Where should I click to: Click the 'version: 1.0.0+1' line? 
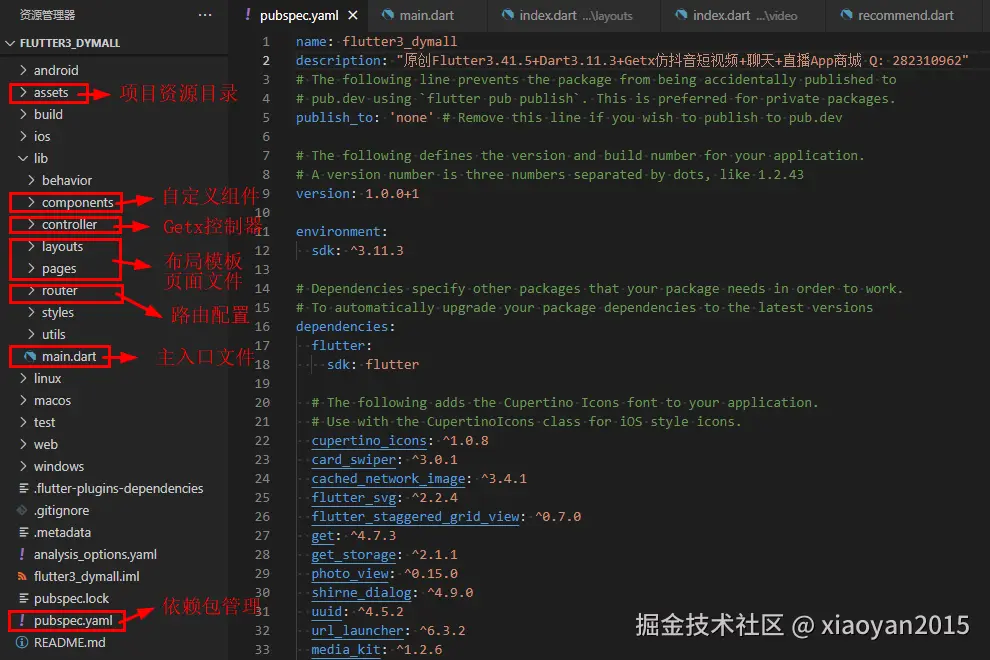(x=357, y=193)
